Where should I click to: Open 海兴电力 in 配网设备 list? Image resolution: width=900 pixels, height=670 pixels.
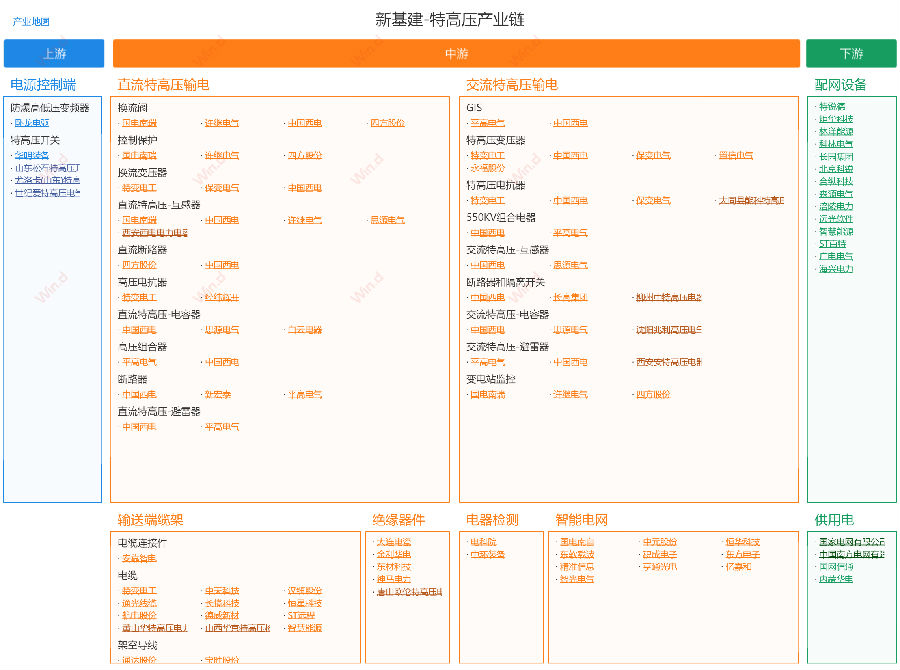836,269
